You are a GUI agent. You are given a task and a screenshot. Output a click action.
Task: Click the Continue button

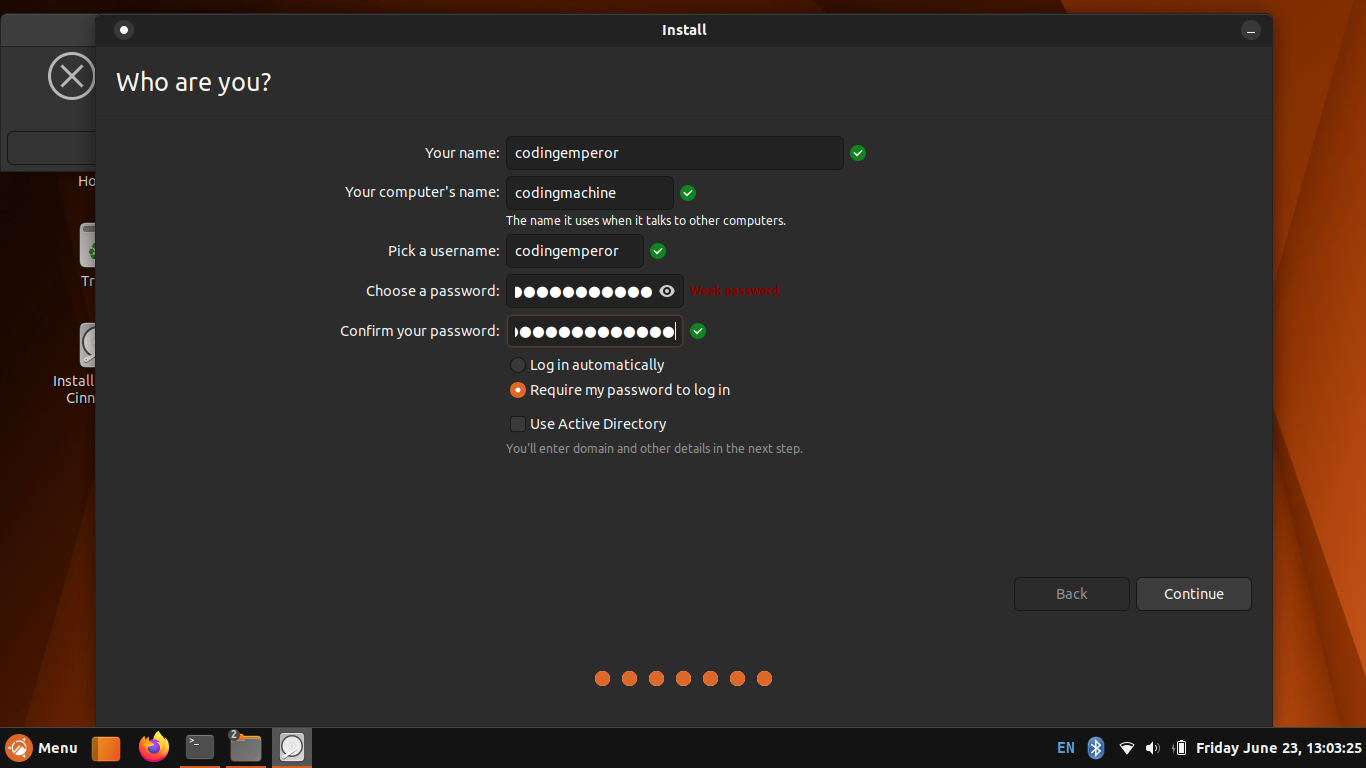(1193, 594)
